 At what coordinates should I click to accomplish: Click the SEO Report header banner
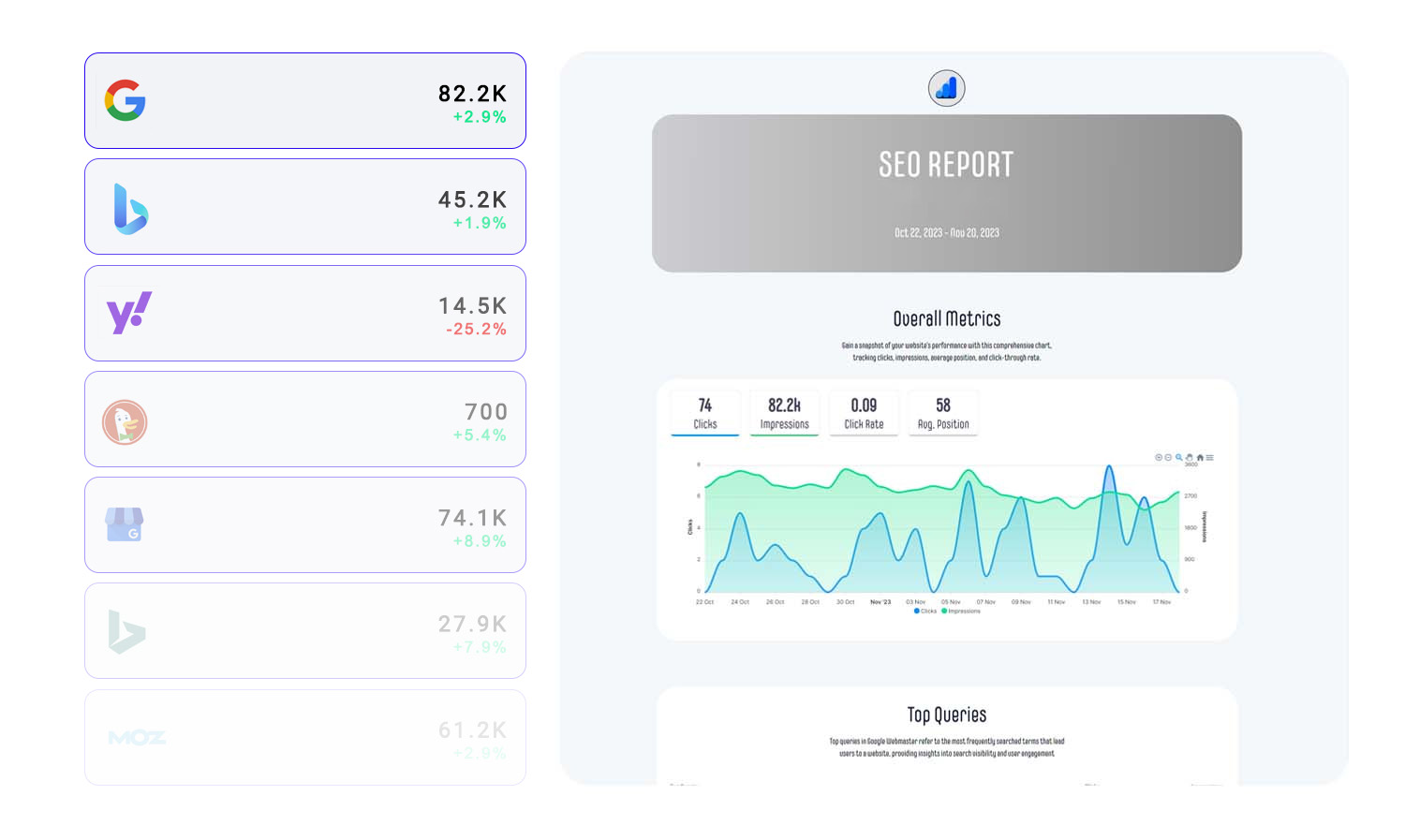(946, 193)
